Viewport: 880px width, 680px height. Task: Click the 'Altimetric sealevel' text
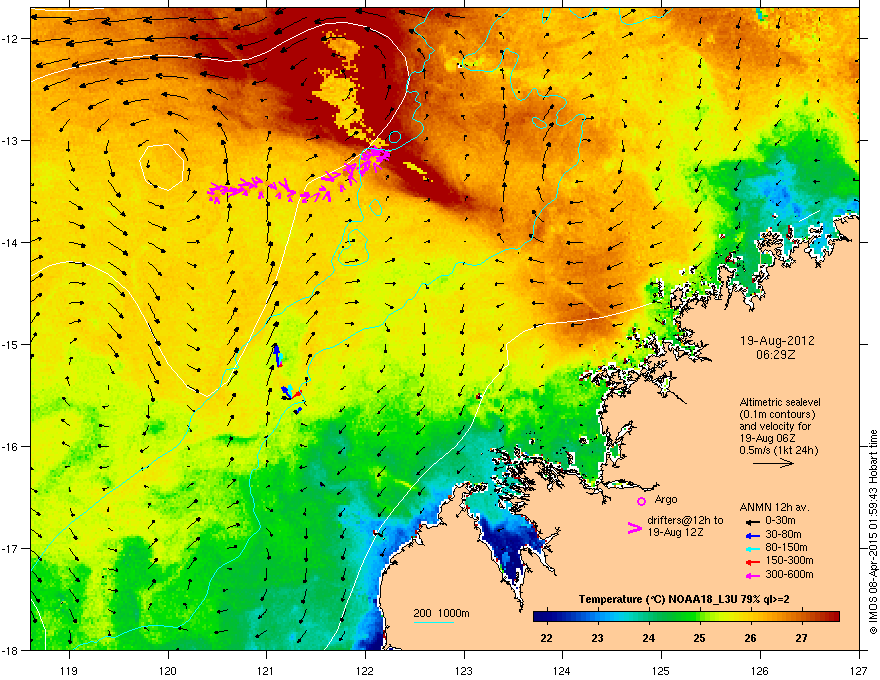click(780, 402)
